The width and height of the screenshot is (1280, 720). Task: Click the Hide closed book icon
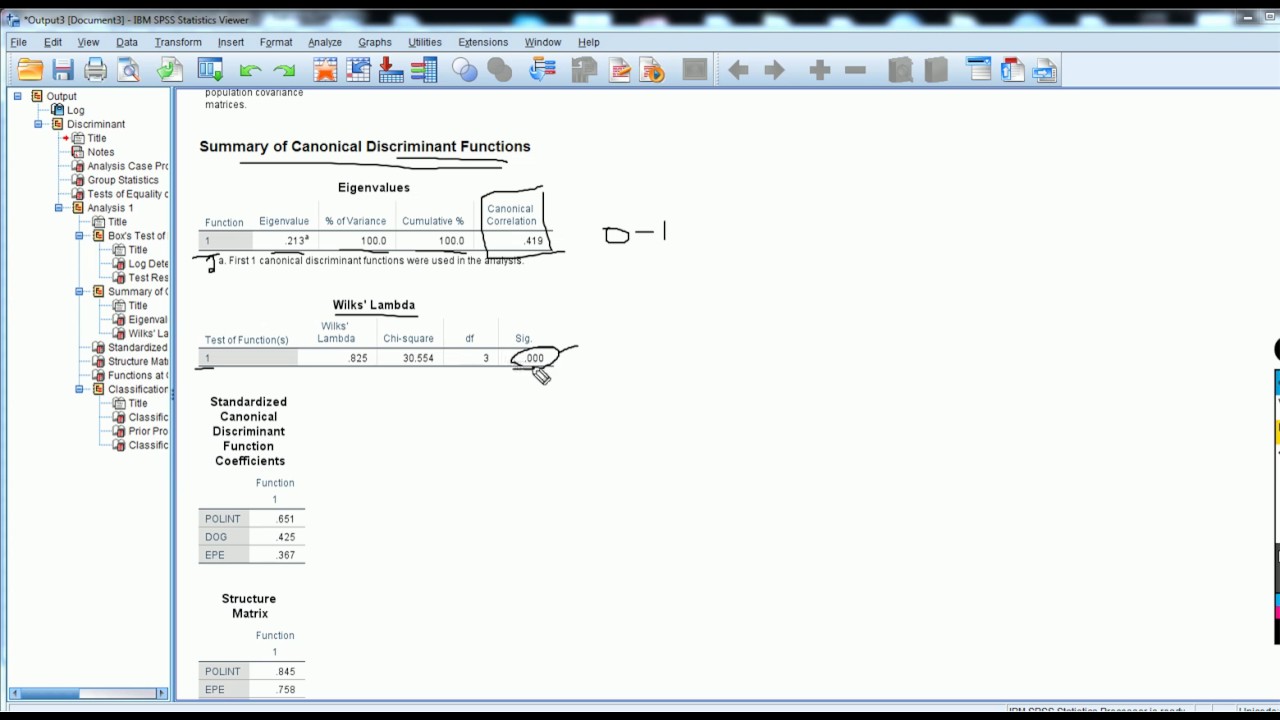935,70
